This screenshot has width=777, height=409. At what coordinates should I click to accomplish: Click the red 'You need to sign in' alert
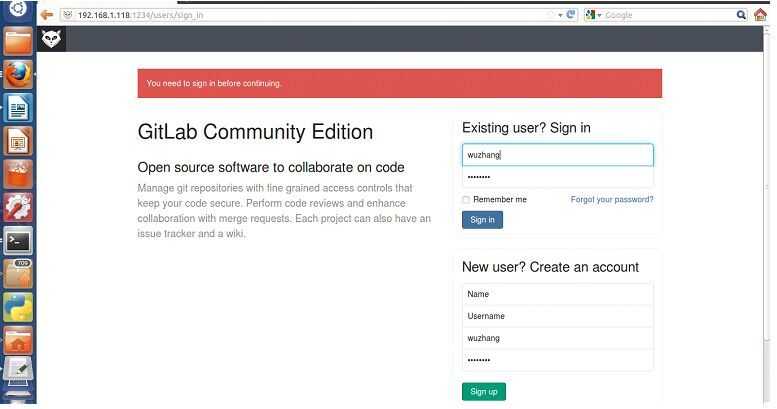[399, 83]
